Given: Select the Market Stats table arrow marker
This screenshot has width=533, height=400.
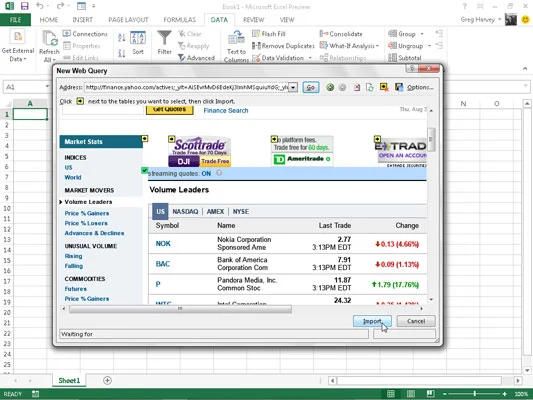Looking at the screenshot, I should click(145, 138).
